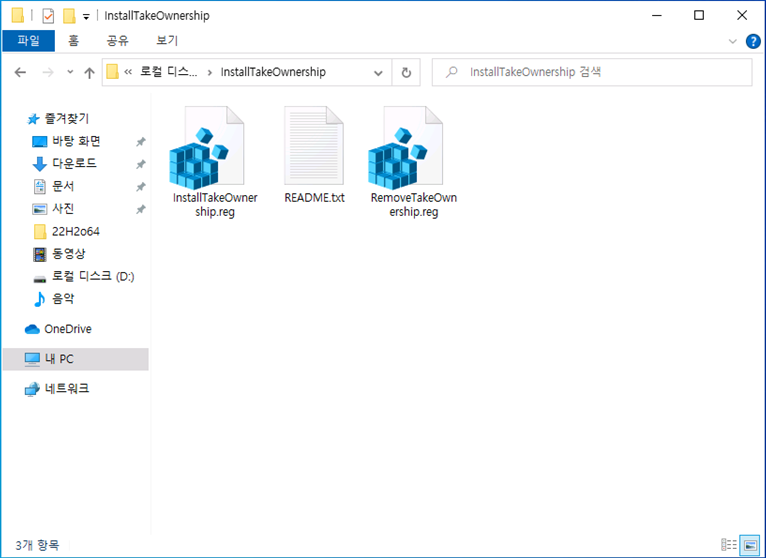766x558 pixels.
Task: Select the RemoveTakeOwnership.reg file icon
Action: 405,148
